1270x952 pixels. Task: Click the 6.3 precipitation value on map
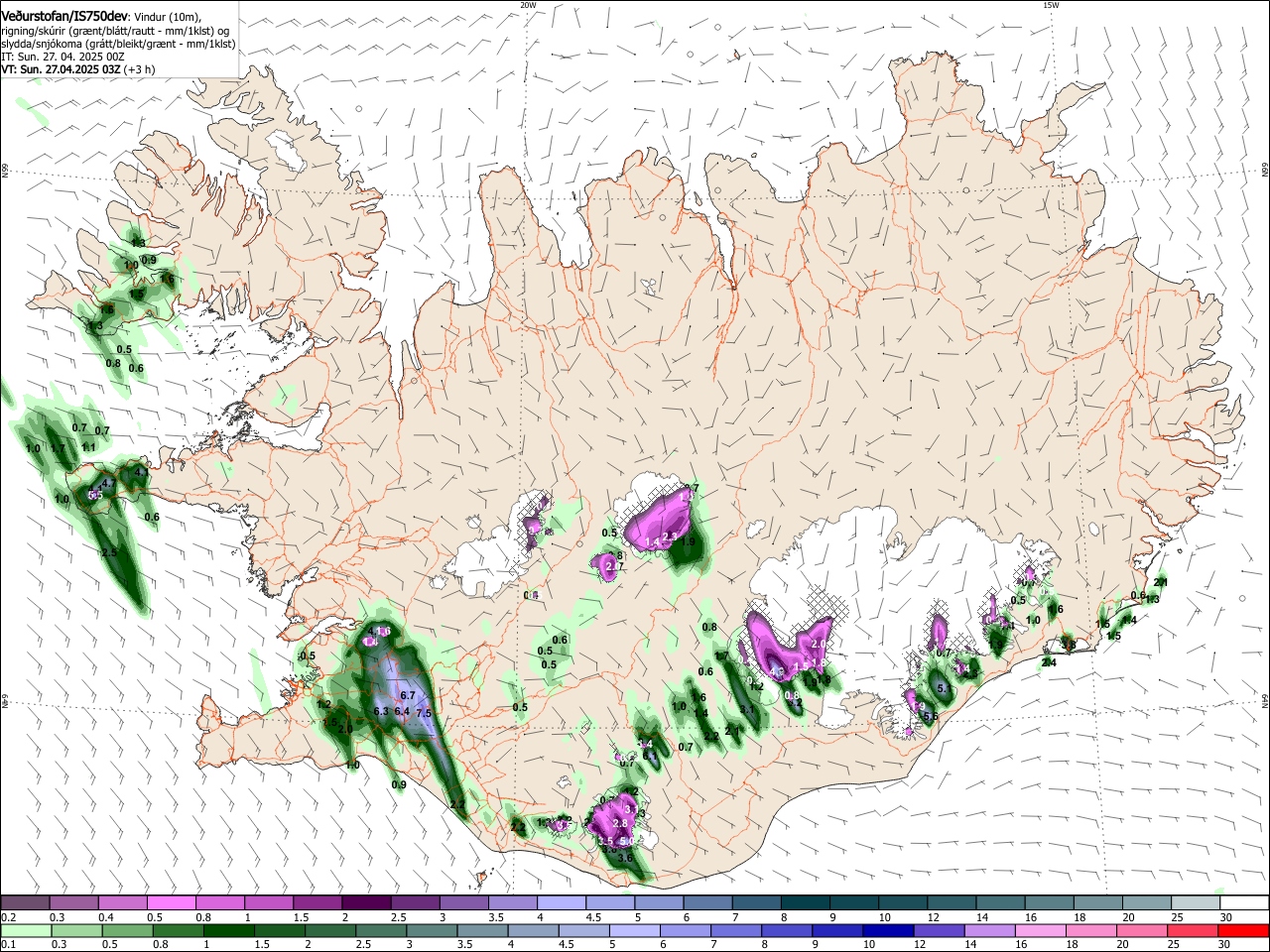pyautogui.click(x=381, y=711)
